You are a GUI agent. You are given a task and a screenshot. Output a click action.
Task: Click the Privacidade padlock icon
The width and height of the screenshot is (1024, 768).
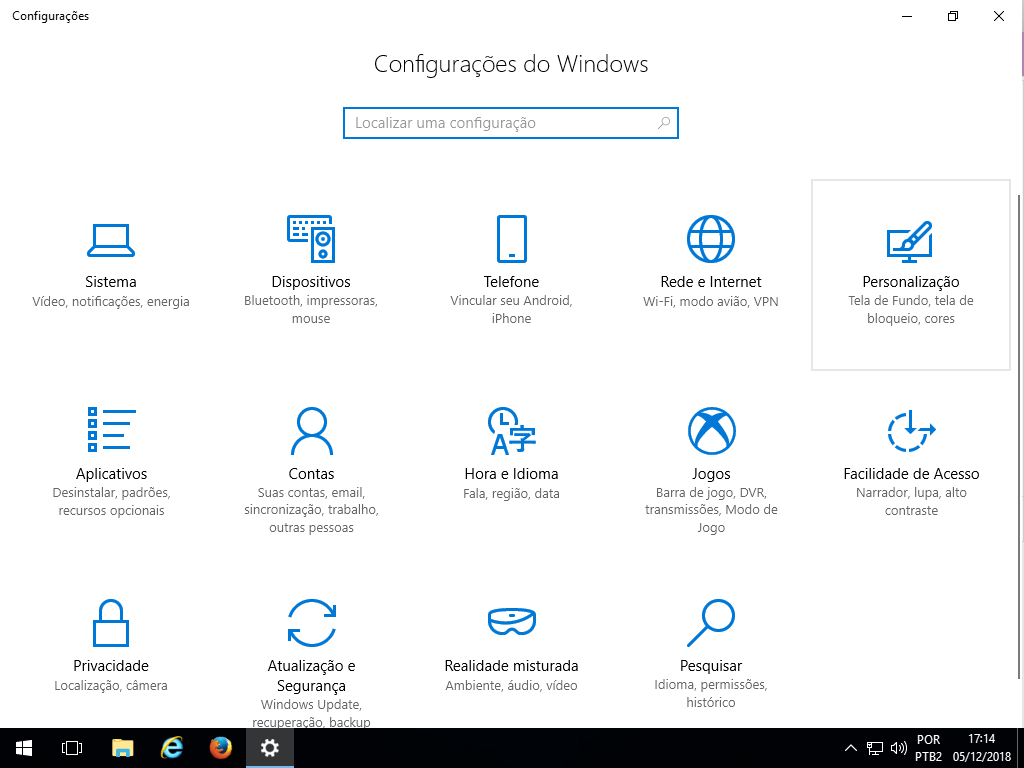click(111, 623)
